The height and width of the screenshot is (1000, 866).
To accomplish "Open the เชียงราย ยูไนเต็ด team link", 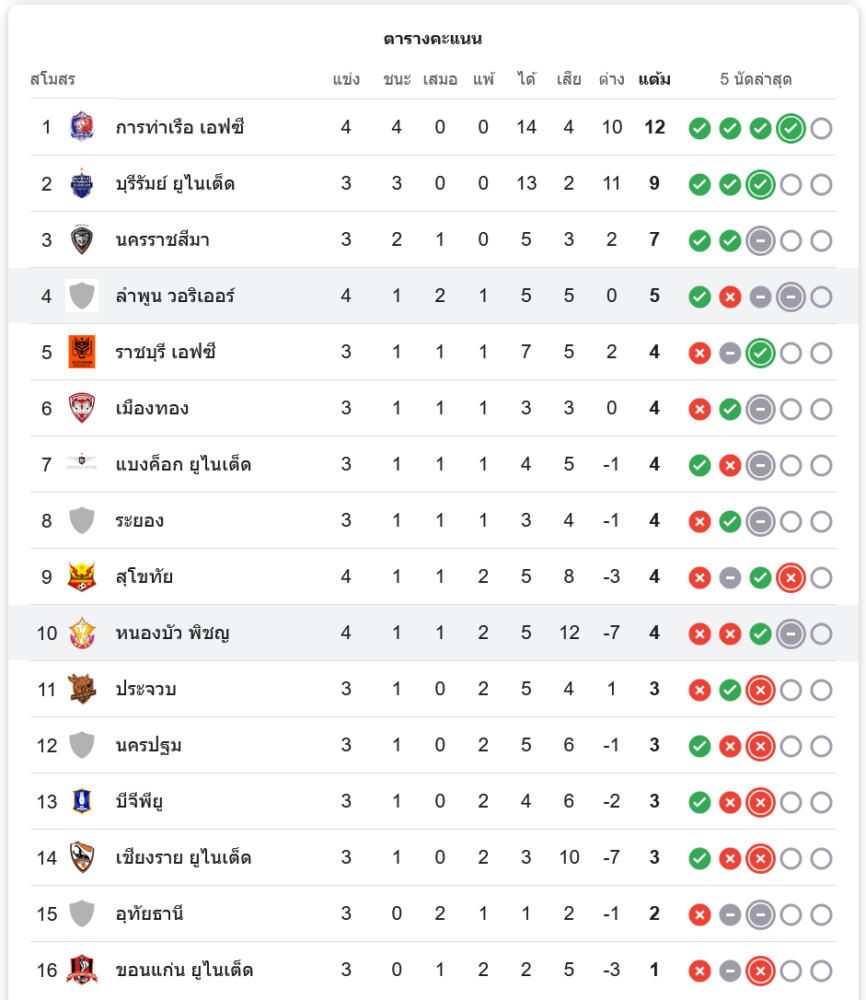I will coord(183,857).
